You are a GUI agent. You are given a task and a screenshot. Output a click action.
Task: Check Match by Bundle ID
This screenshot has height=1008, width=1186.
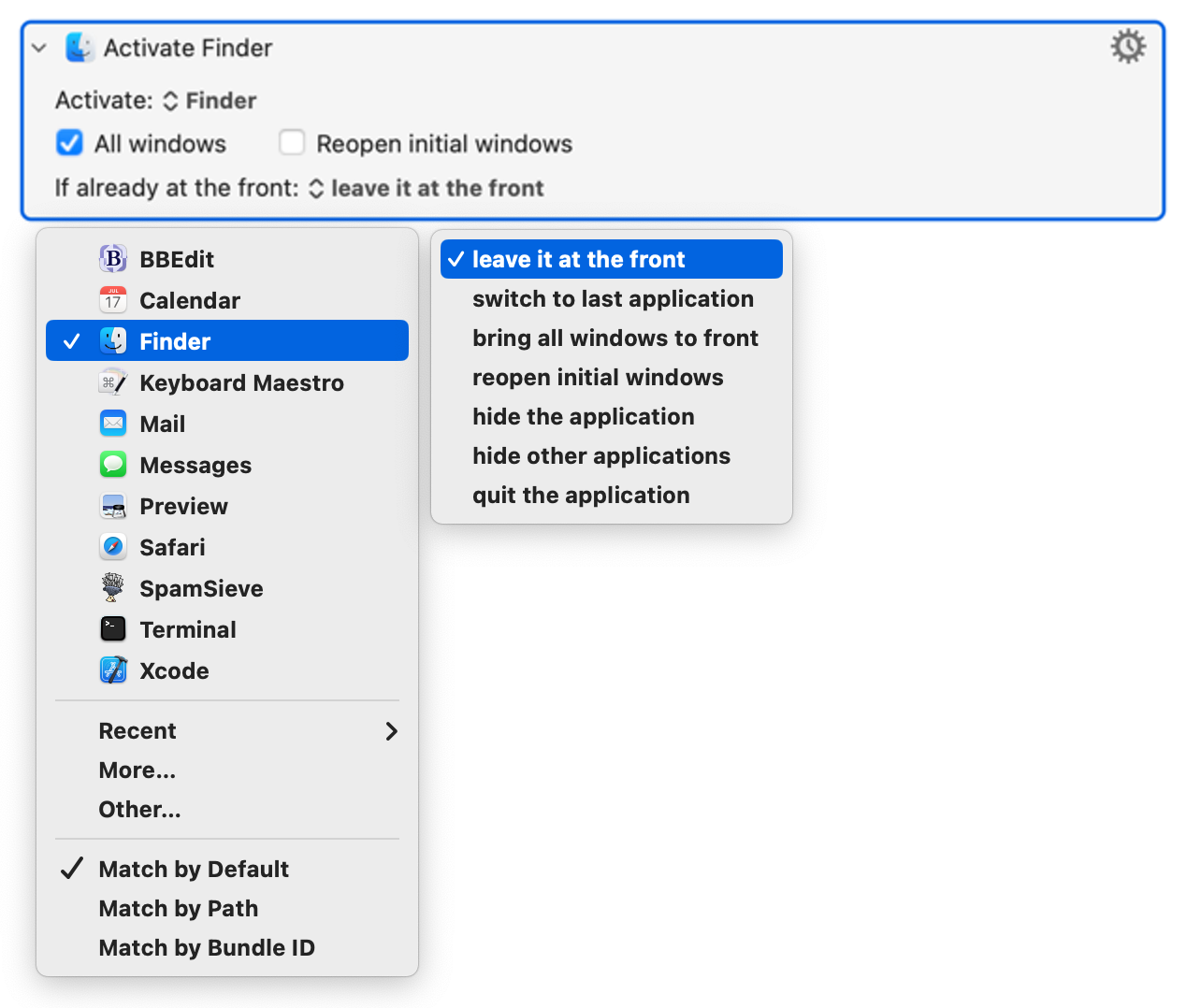tap(207, 947)
